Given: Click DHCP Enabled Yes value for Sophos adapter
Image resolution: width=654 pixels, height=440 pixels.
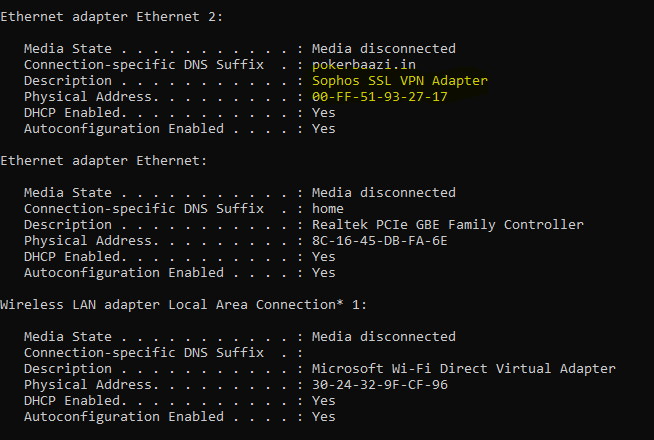Looking at the screenshot, I should click(324, 113).
